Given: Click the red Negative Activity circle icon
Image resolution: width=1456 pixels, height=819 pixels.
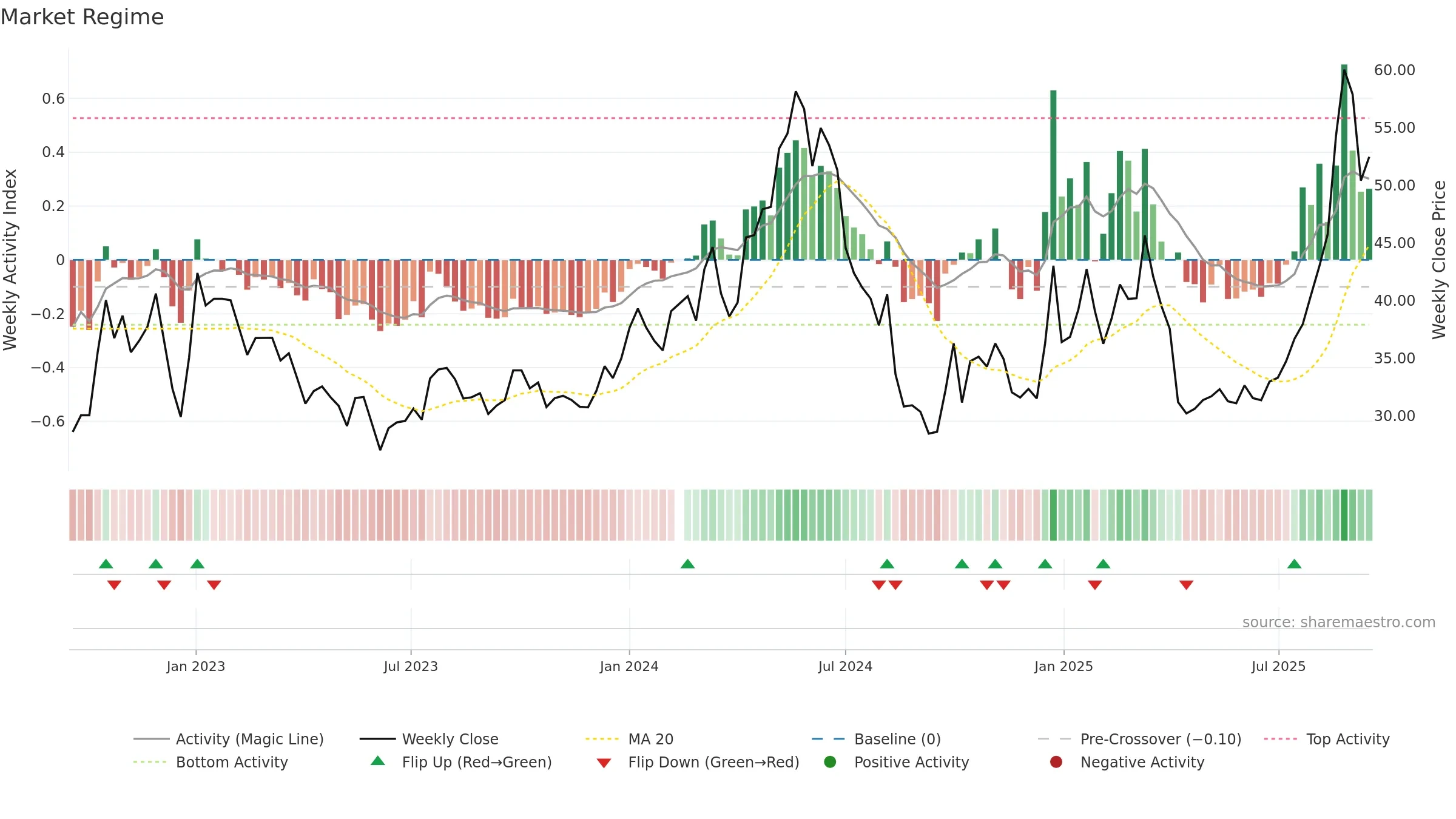Looking at the screenshot, I should pos(1056,762).
